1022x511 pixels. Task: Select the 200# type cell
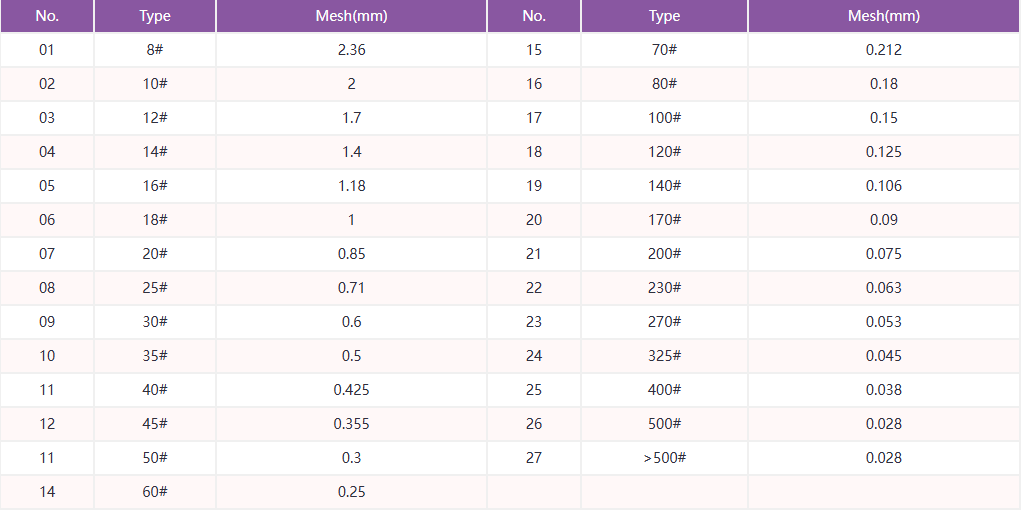(664, 254)
